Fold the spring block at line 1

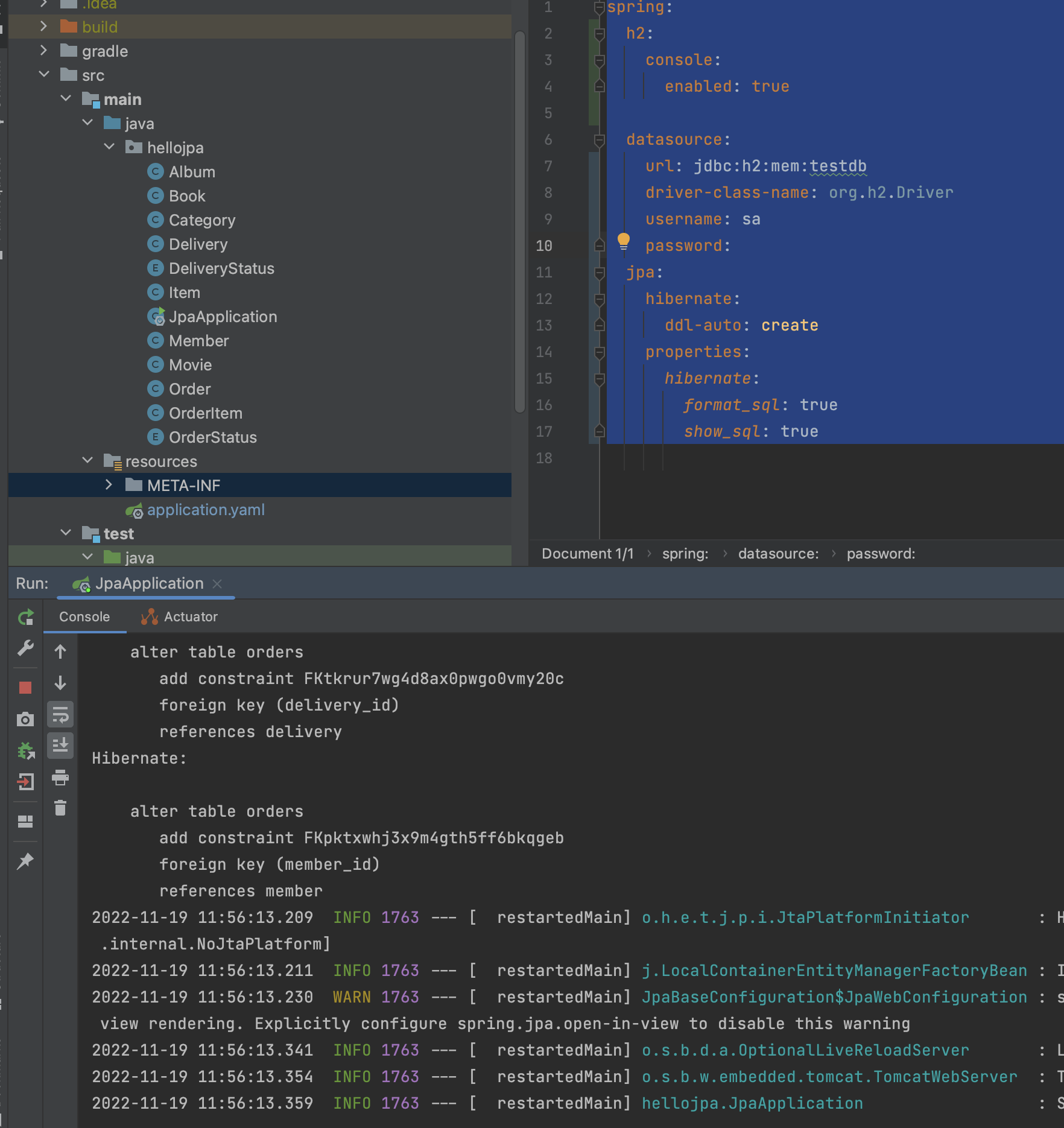pos(600,7)
